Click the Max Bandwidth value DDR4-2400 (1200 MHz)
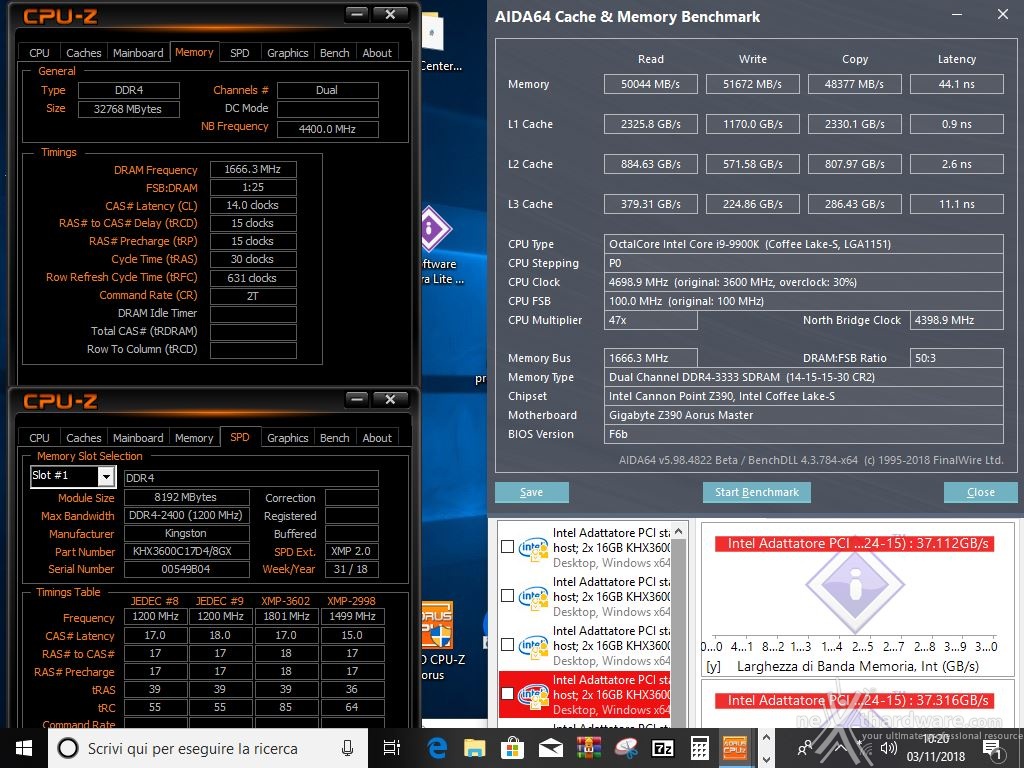This screenshot has width=1024, height=768. (x=186, y=515)
